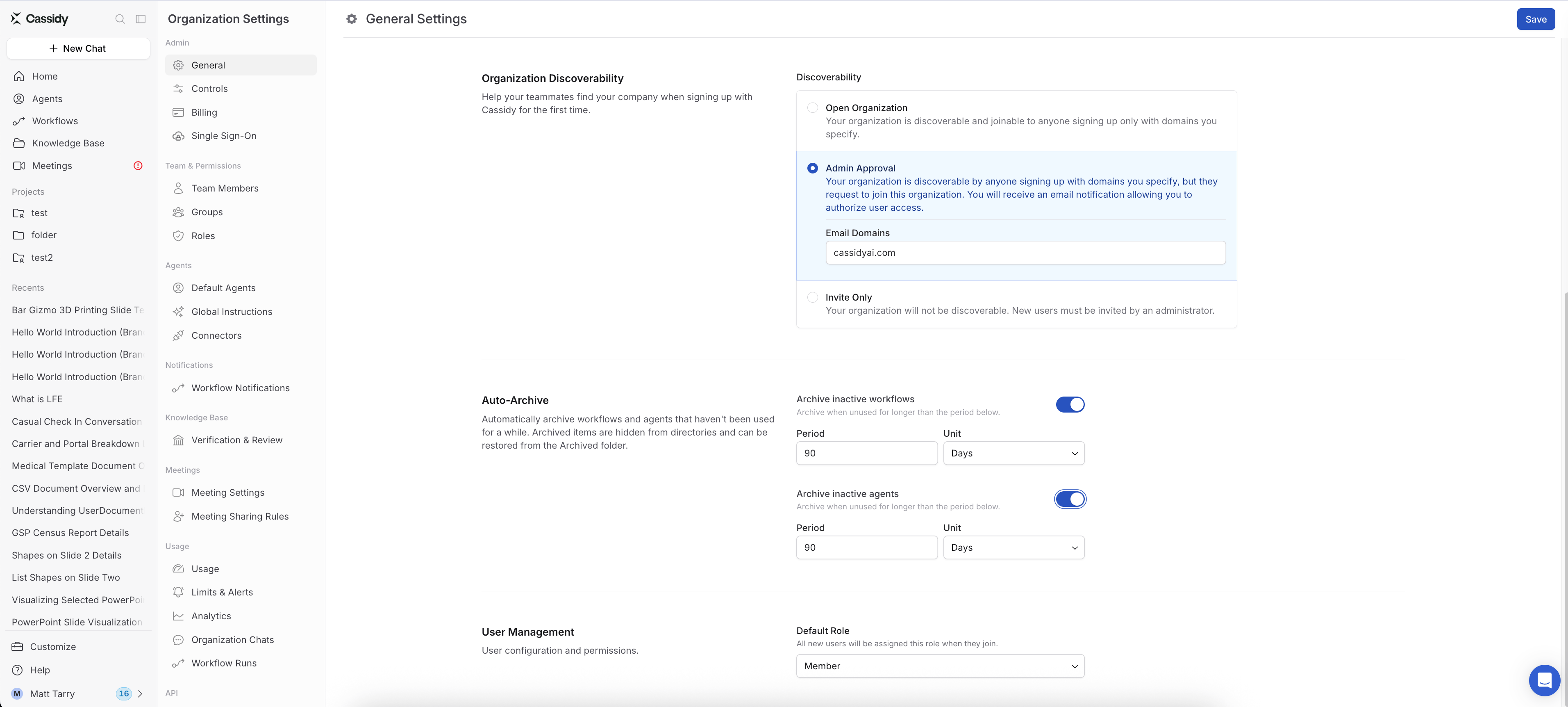Open Understanding UserDocument chat
1568x707 pixels.
pos(78,510)
